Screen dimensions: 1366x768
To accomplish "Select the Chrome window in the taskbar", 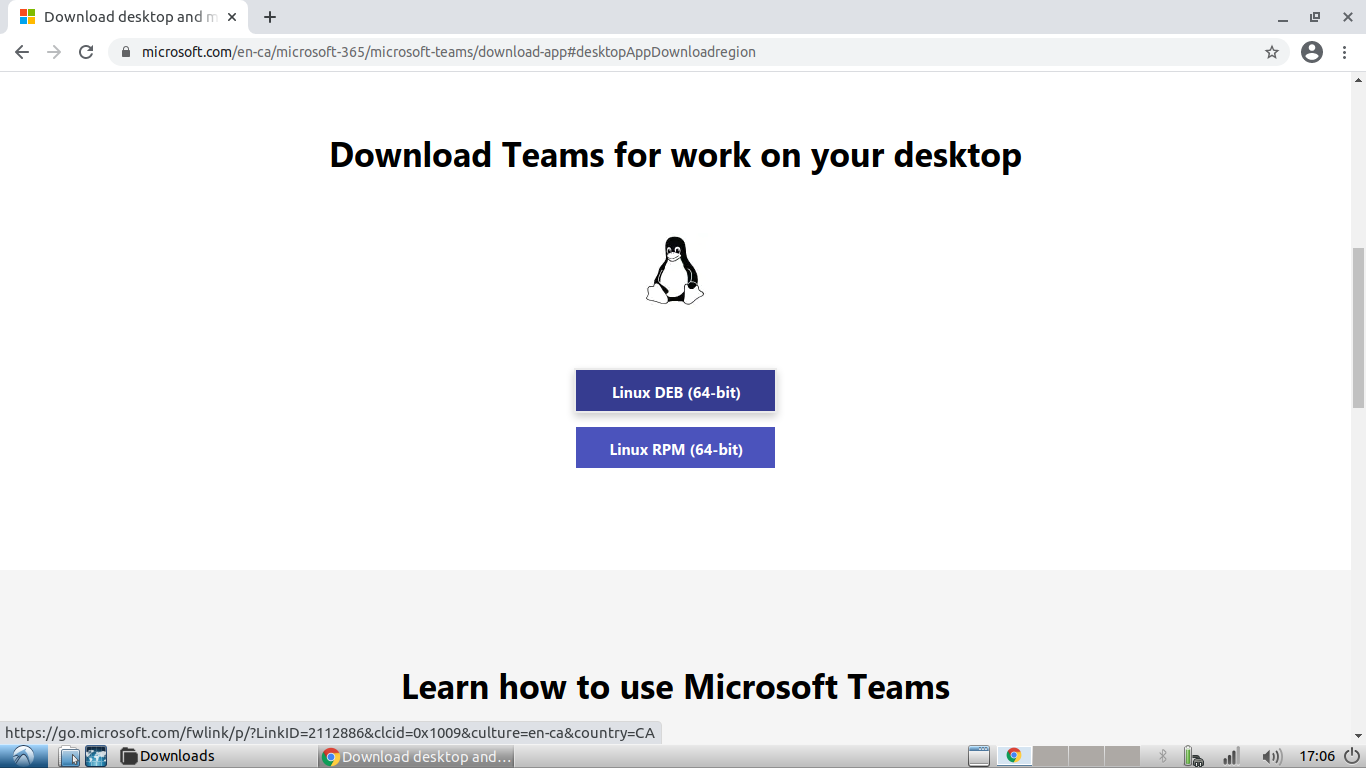I will [x=417, y=756].
